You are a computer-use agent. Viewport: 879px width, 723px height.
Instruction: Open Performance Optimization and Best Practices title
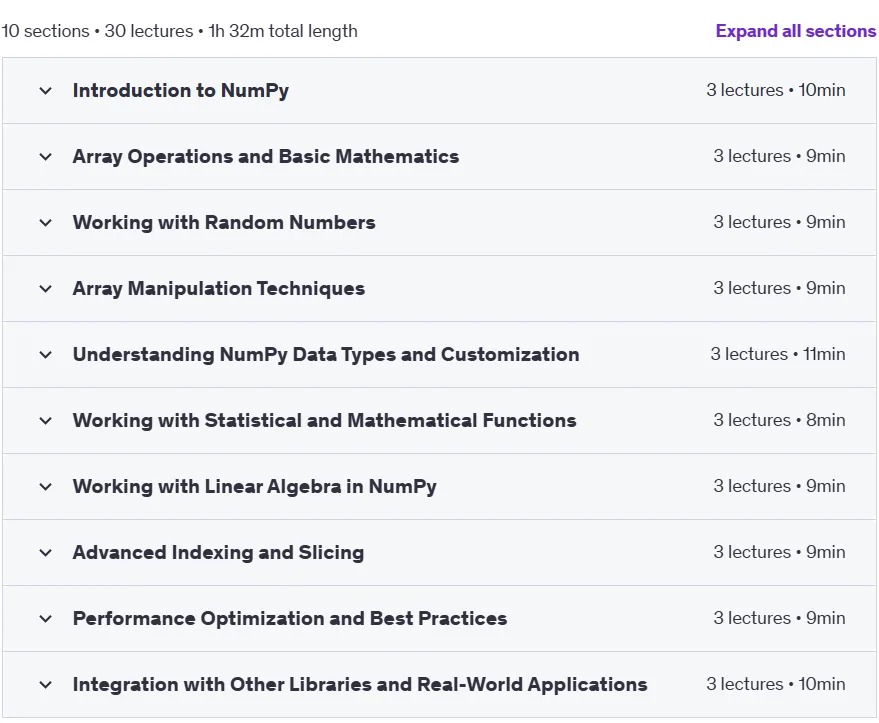pyautogui.click(x=290, y=619)
